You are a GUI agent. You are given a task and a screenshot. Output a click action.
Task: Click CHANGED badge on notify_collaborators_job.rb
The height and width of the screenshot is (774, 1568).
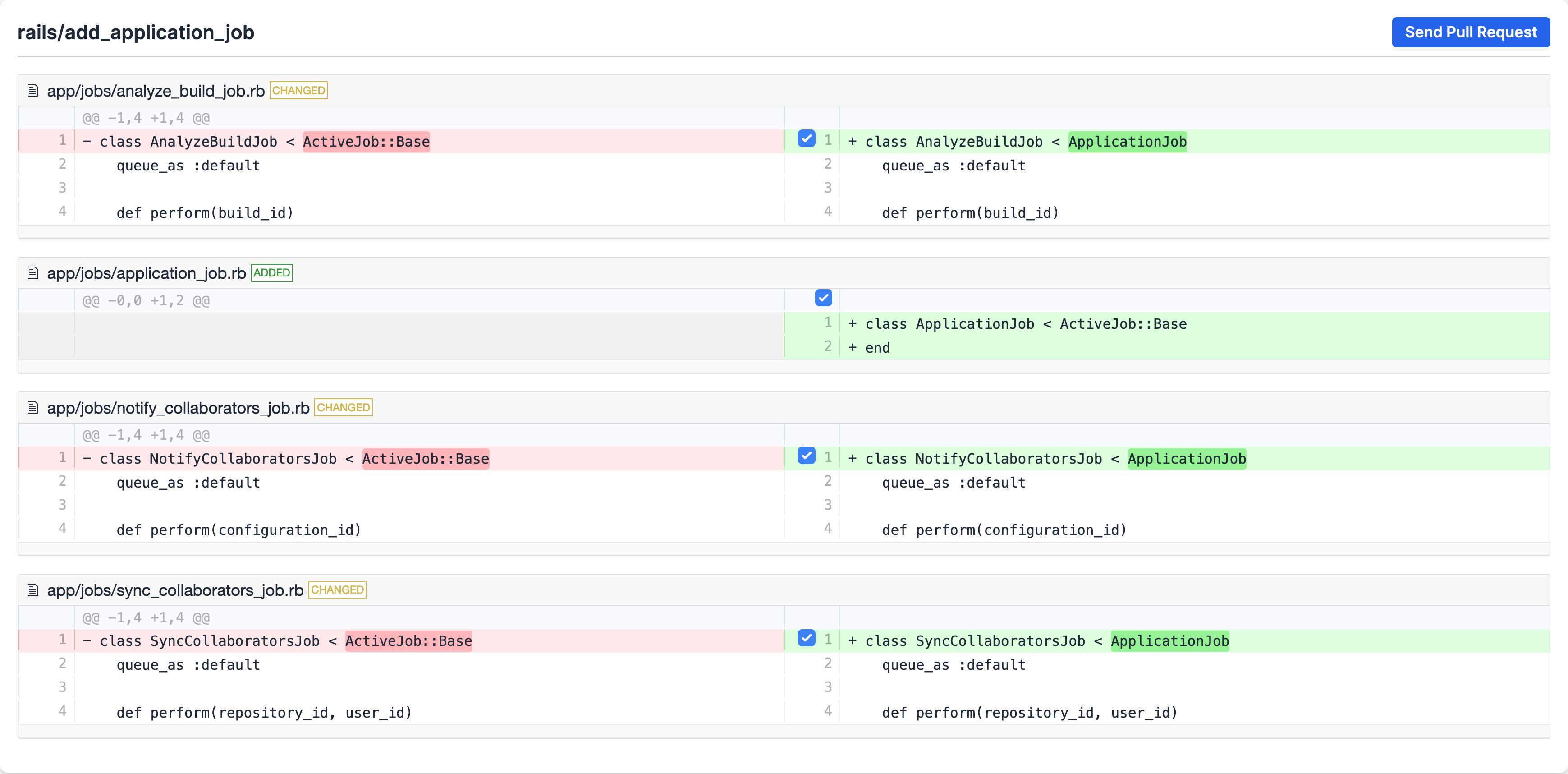coord(343,407)
